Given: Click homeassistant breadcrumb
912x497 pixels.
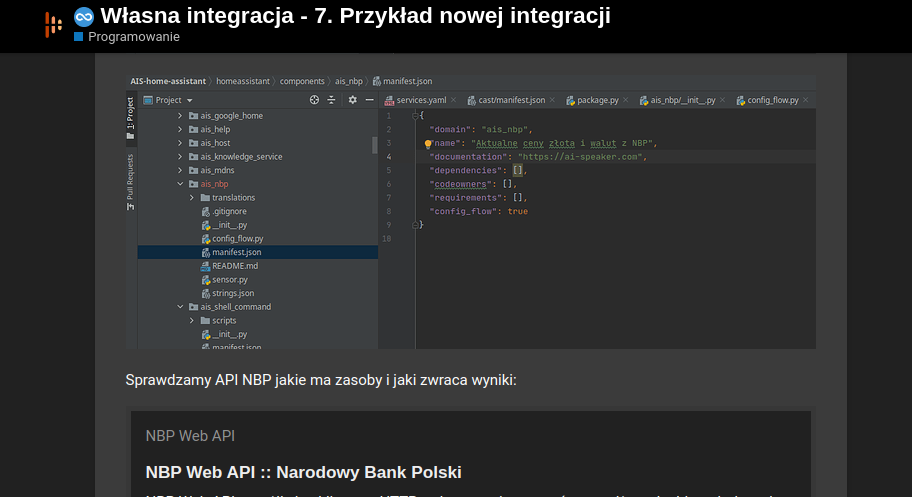Looking at the screenshot, I should pyautogui.click(x=243, y=81).
